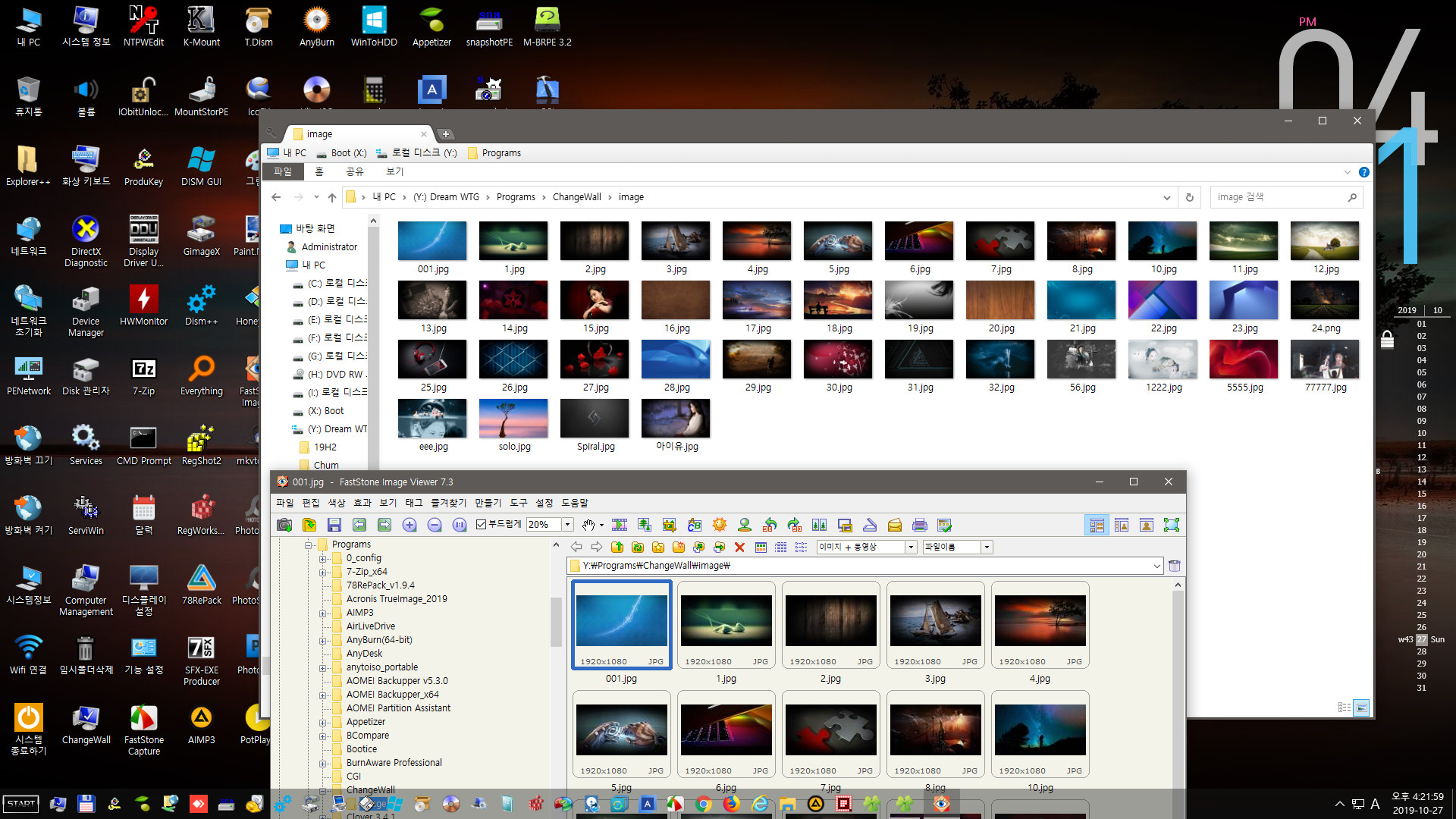Click the open file icon in FastStone toolbar
The height and width of the screenshot is (819, 1456).
pyautogui.click(x=309, y=525)
